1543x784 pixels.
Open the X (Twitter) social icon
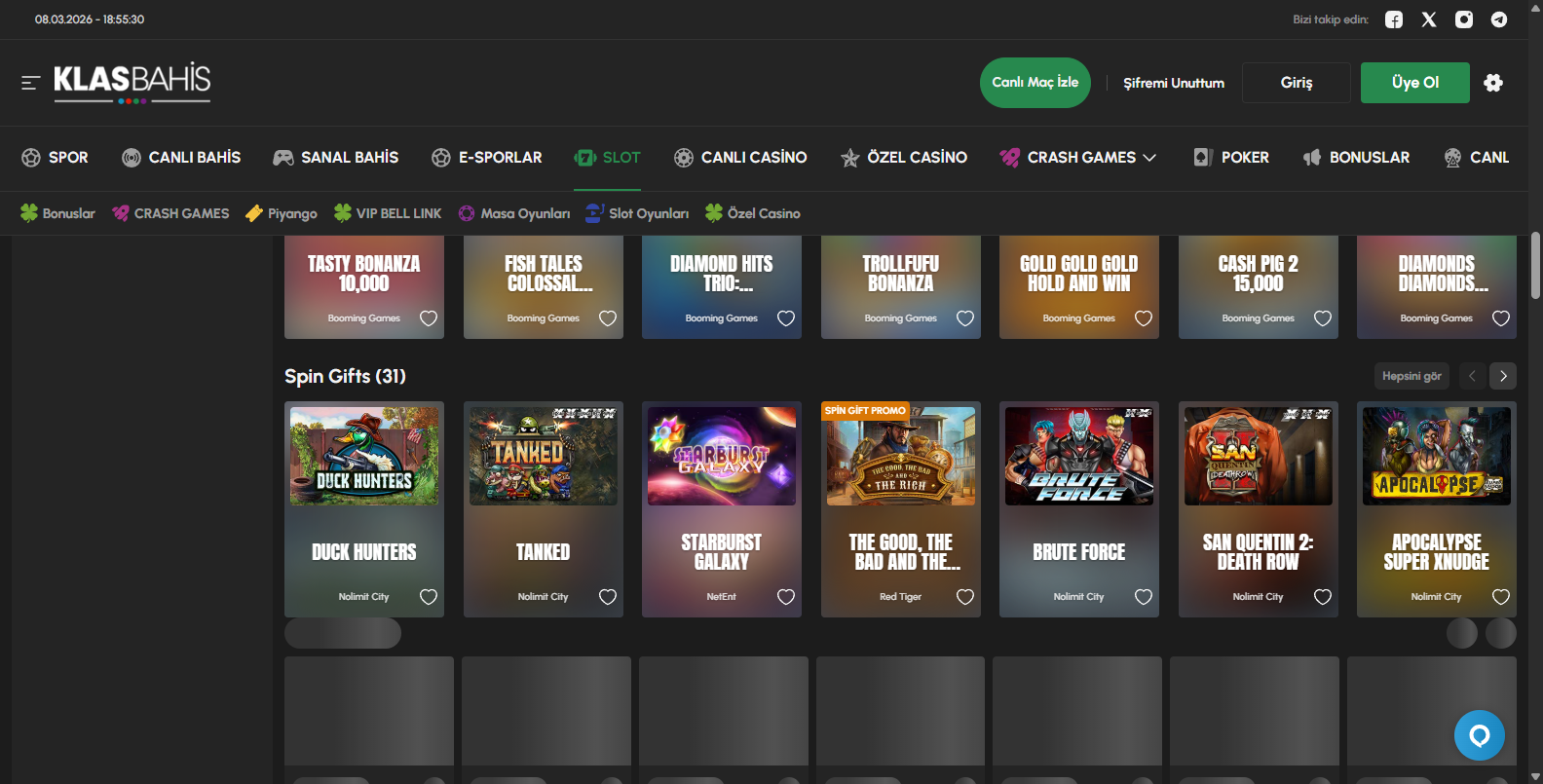pyautogui.click(x=1429, y=19)
